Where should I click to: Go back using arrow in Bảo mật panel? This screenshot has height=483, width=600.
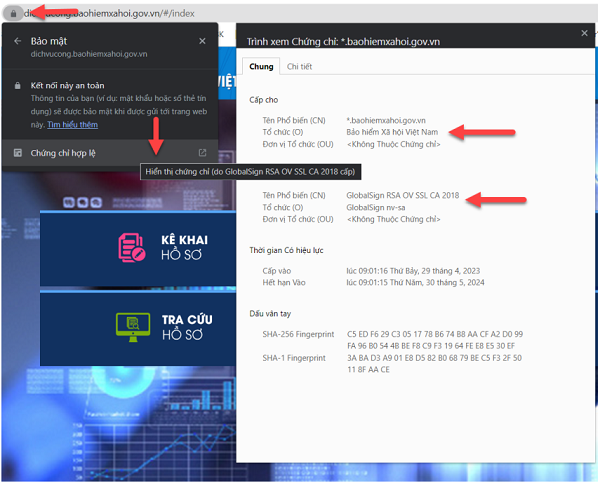(18, 41)
